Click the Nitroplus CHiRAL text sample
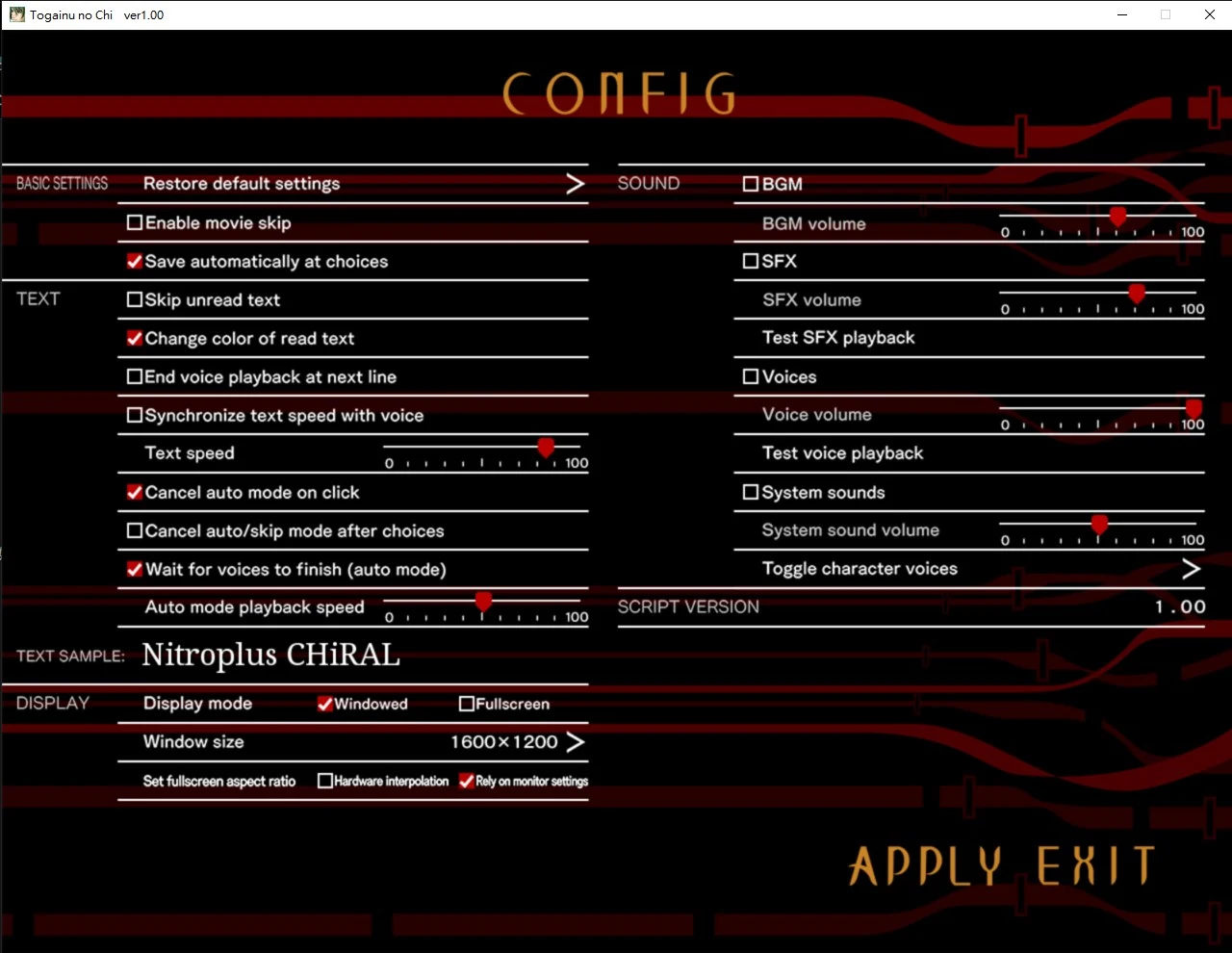 pyautogui.click(x=270, y=655)
